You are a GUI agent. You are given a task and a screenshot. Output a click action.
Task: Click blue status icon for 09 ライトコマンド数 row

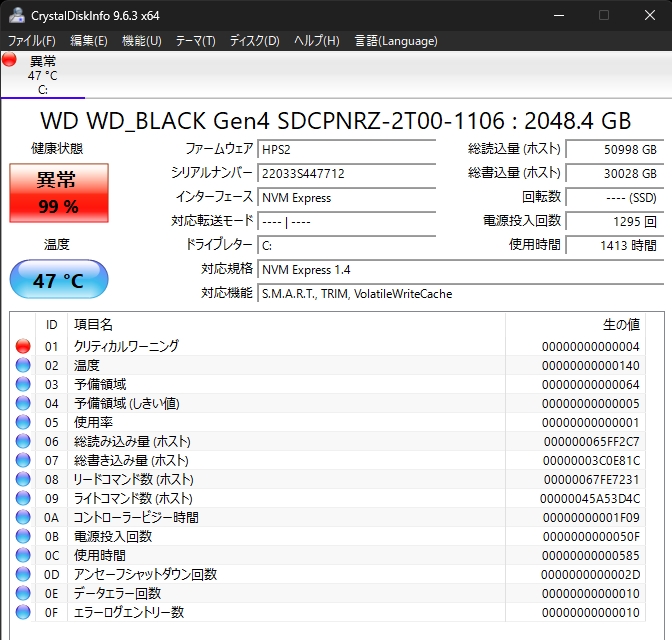click(23, 498)
